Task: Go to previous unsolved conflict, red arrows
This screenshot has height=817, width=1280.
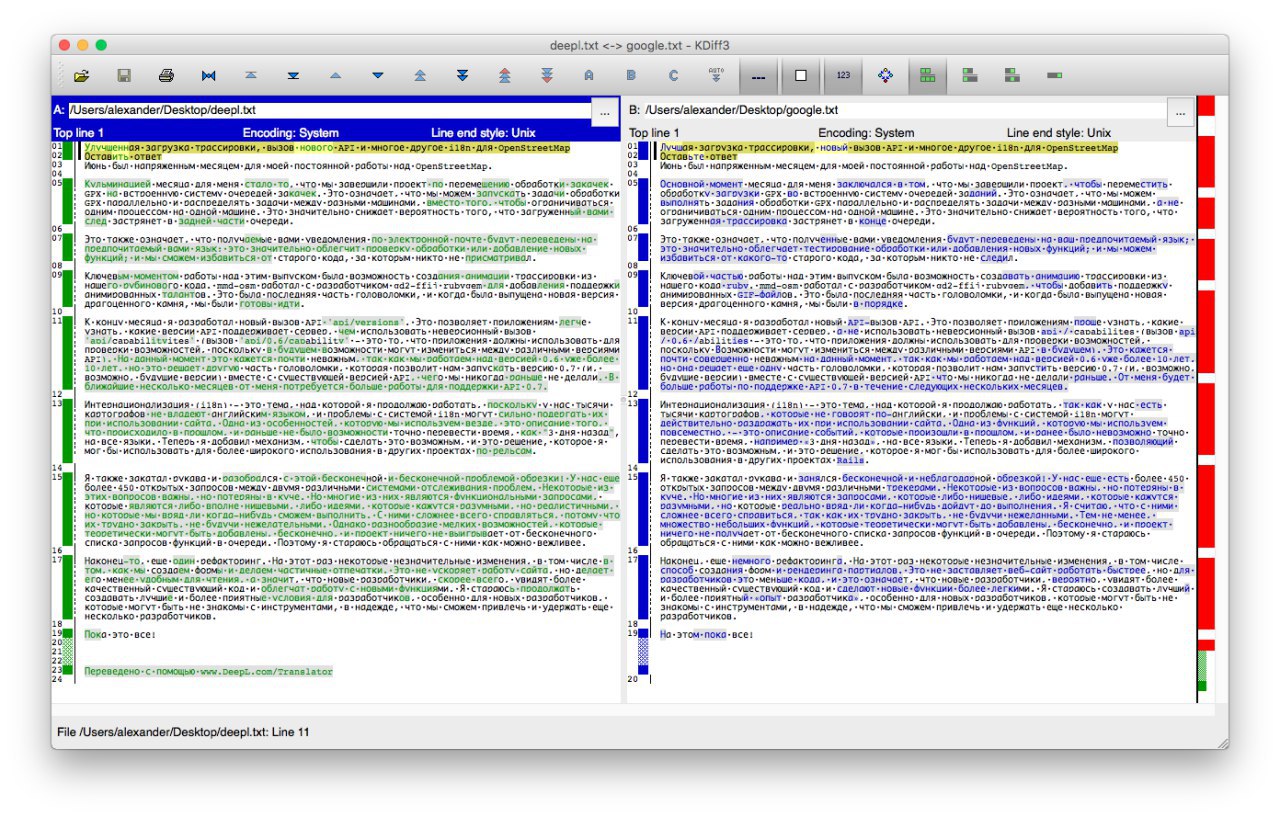Action: coord(504,75)
